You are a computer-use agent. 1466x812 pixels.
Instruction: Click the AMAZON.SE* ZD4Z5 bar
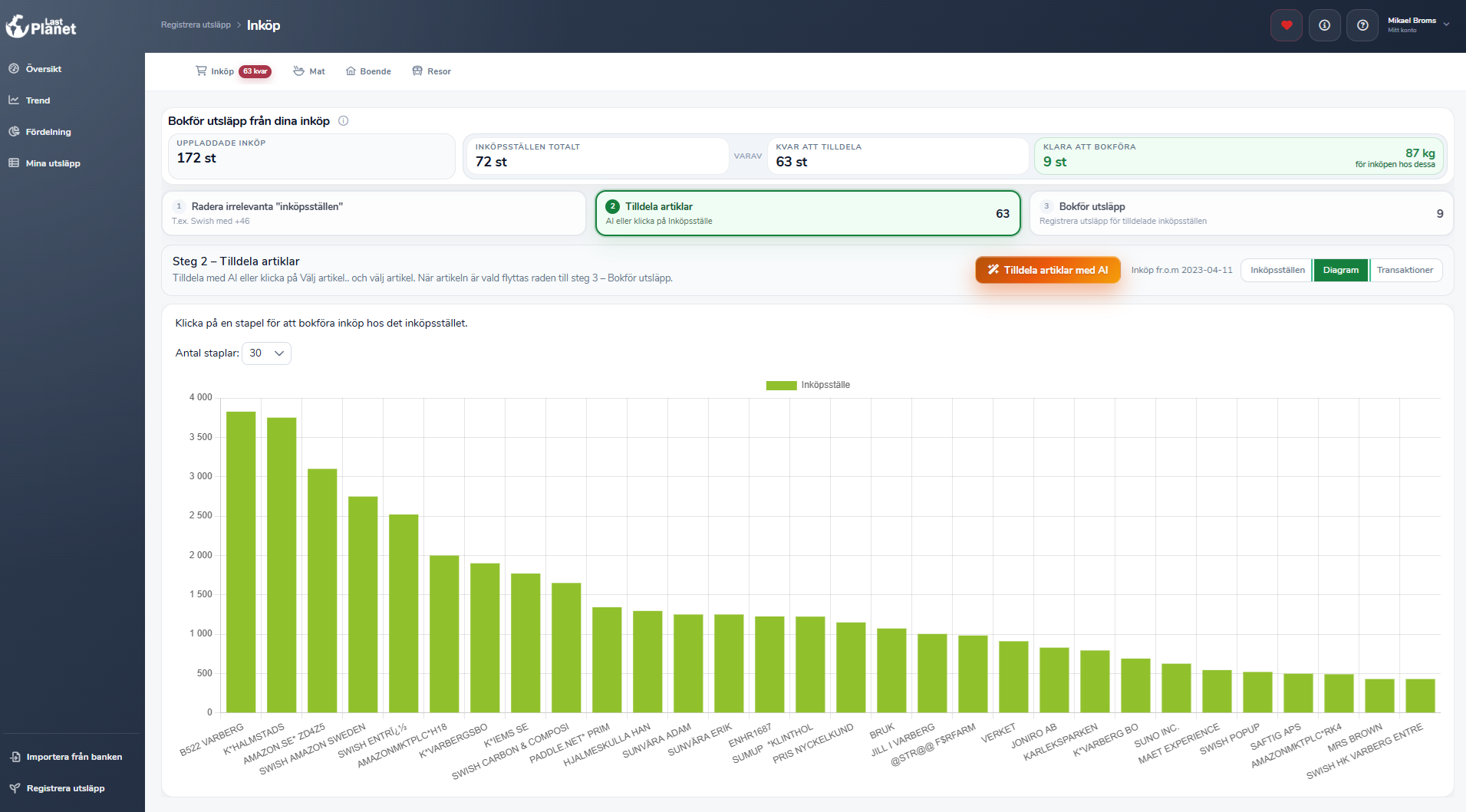pyautogui.click(x=322, y=590)
